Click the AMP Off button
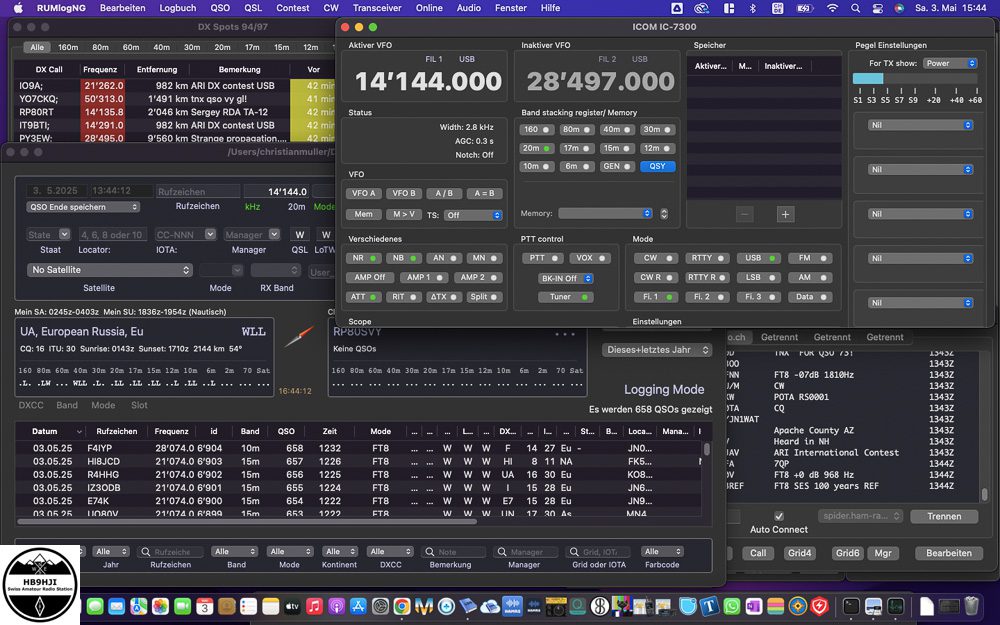1000x625 pixels. 370,277
